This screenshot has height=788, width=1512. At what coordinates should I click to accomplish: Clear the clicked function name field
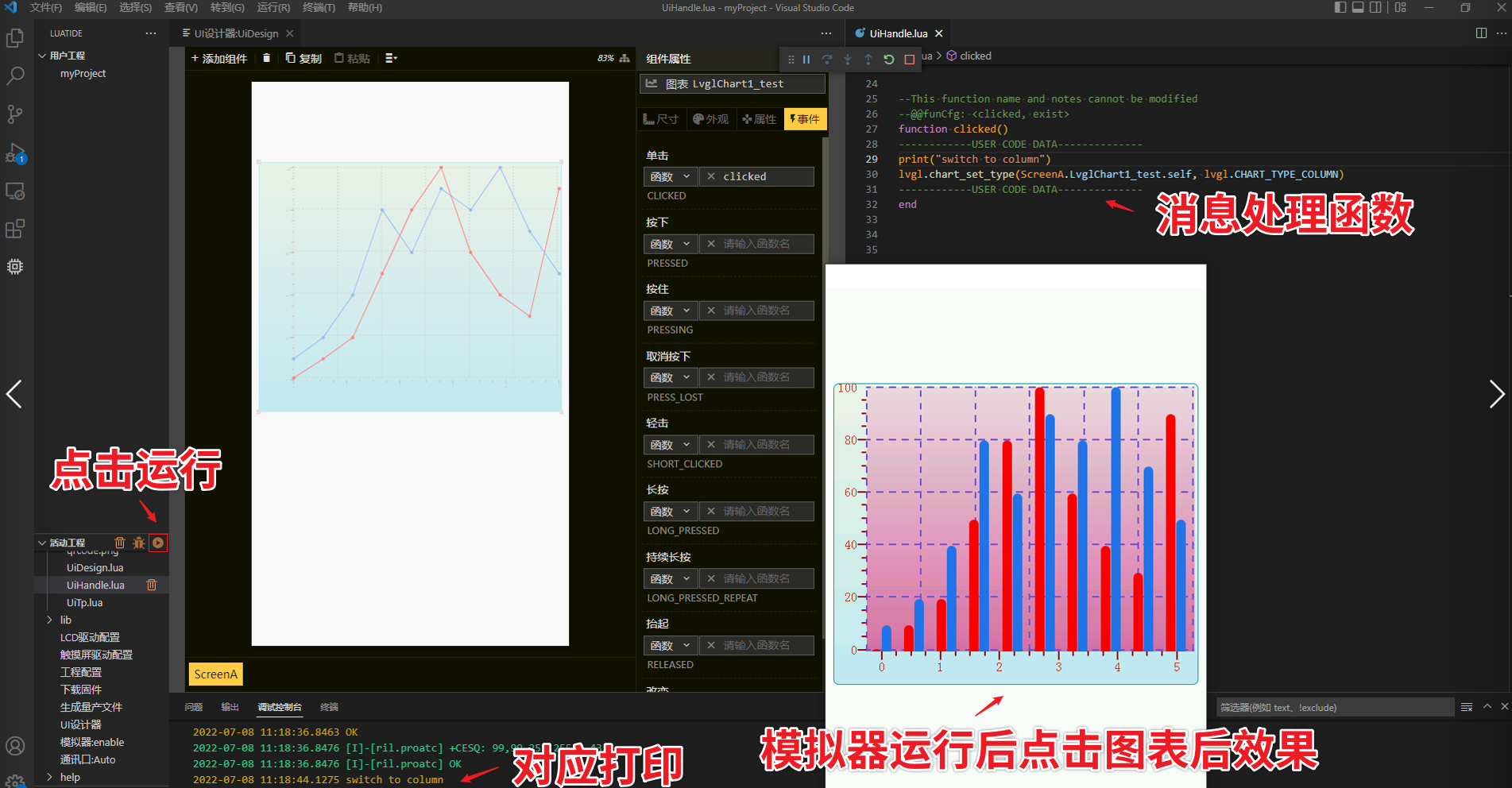pyautogui.click(x=711, y=176)
